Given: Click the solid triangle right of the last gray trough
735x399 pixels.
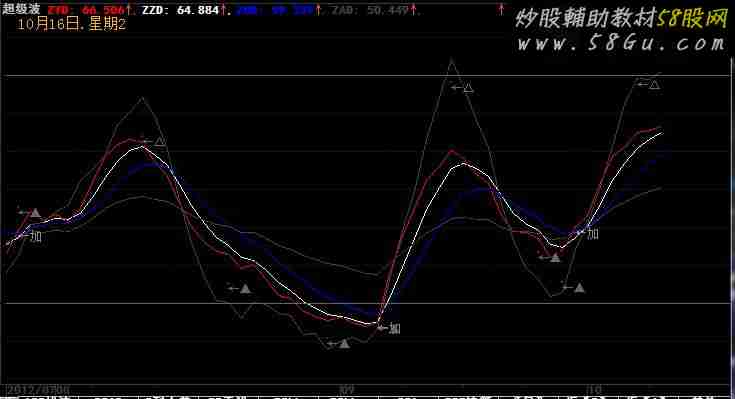Looking at the screenshot, I should (x=579, y=287).
